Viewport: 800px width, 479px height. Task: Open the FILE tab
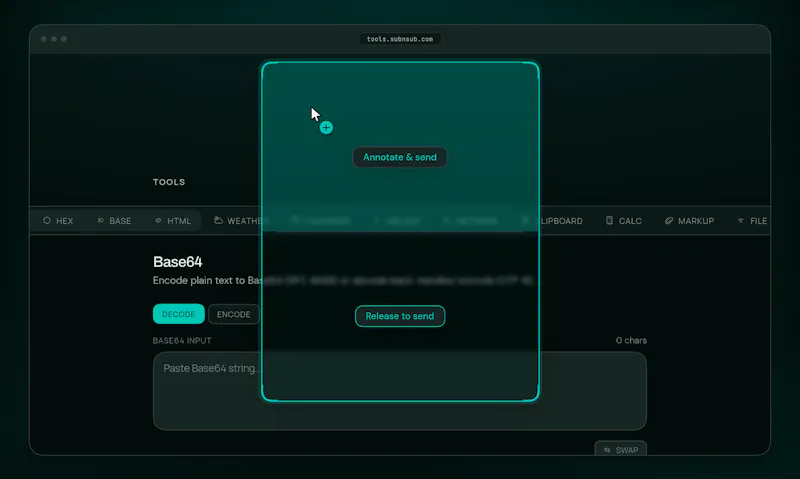(753, 220)
